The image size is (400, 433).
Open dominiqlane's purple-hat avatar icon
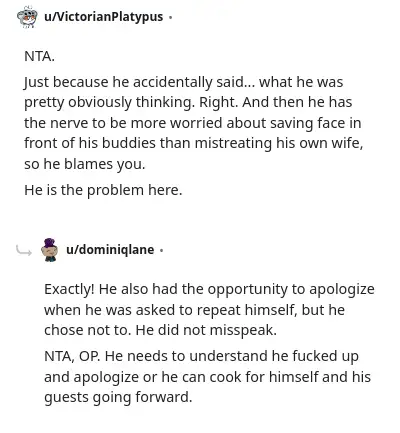pyautogui.click(x=50, y=250)
